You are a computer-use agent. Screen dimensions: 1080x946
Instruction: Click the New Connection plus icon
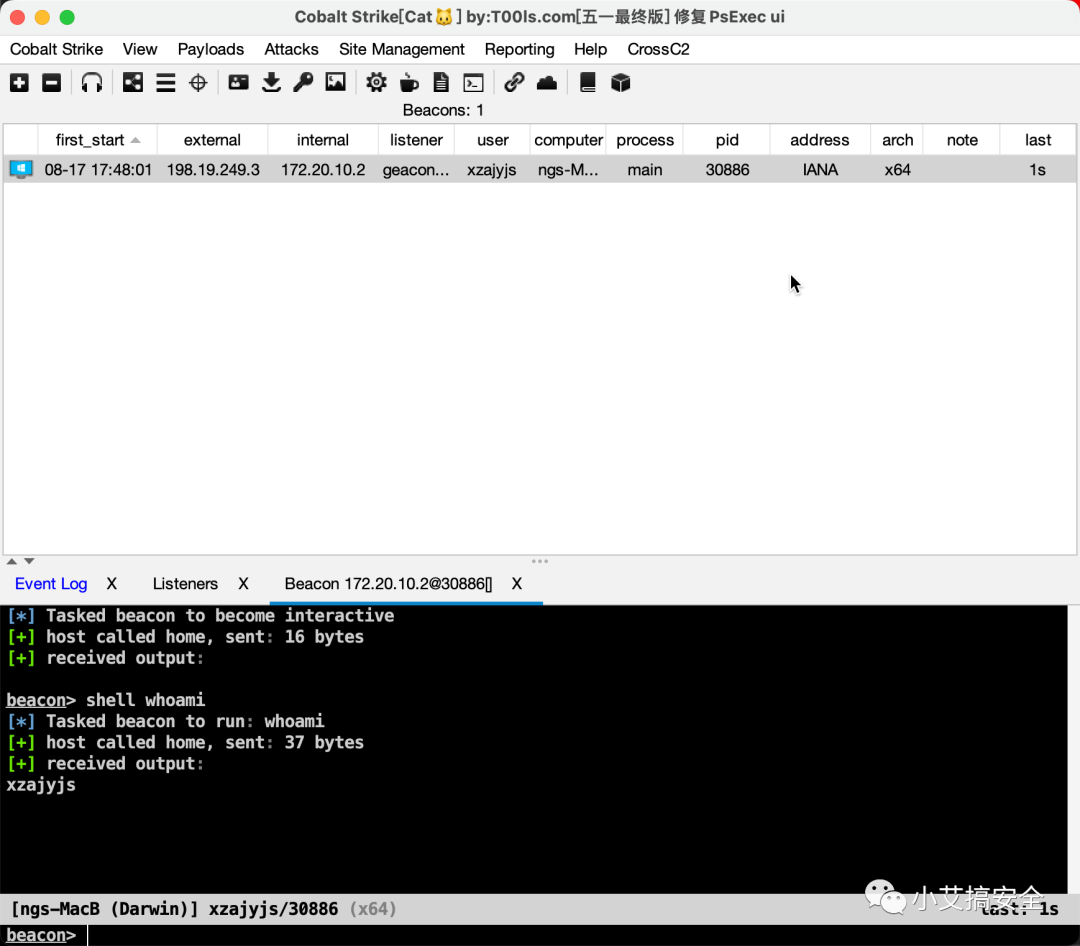[x=19, y=83]
